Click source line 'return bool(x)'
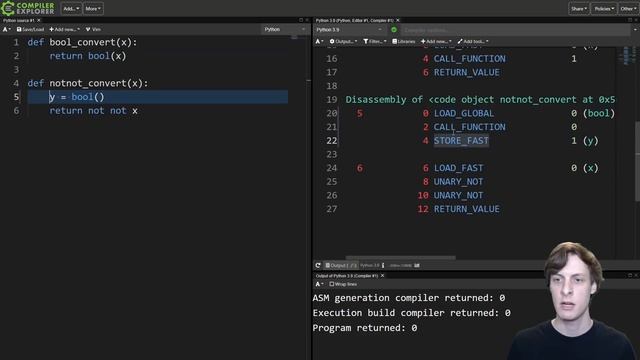The height and width of the screenshot is (360, 640). click(88, 56)
